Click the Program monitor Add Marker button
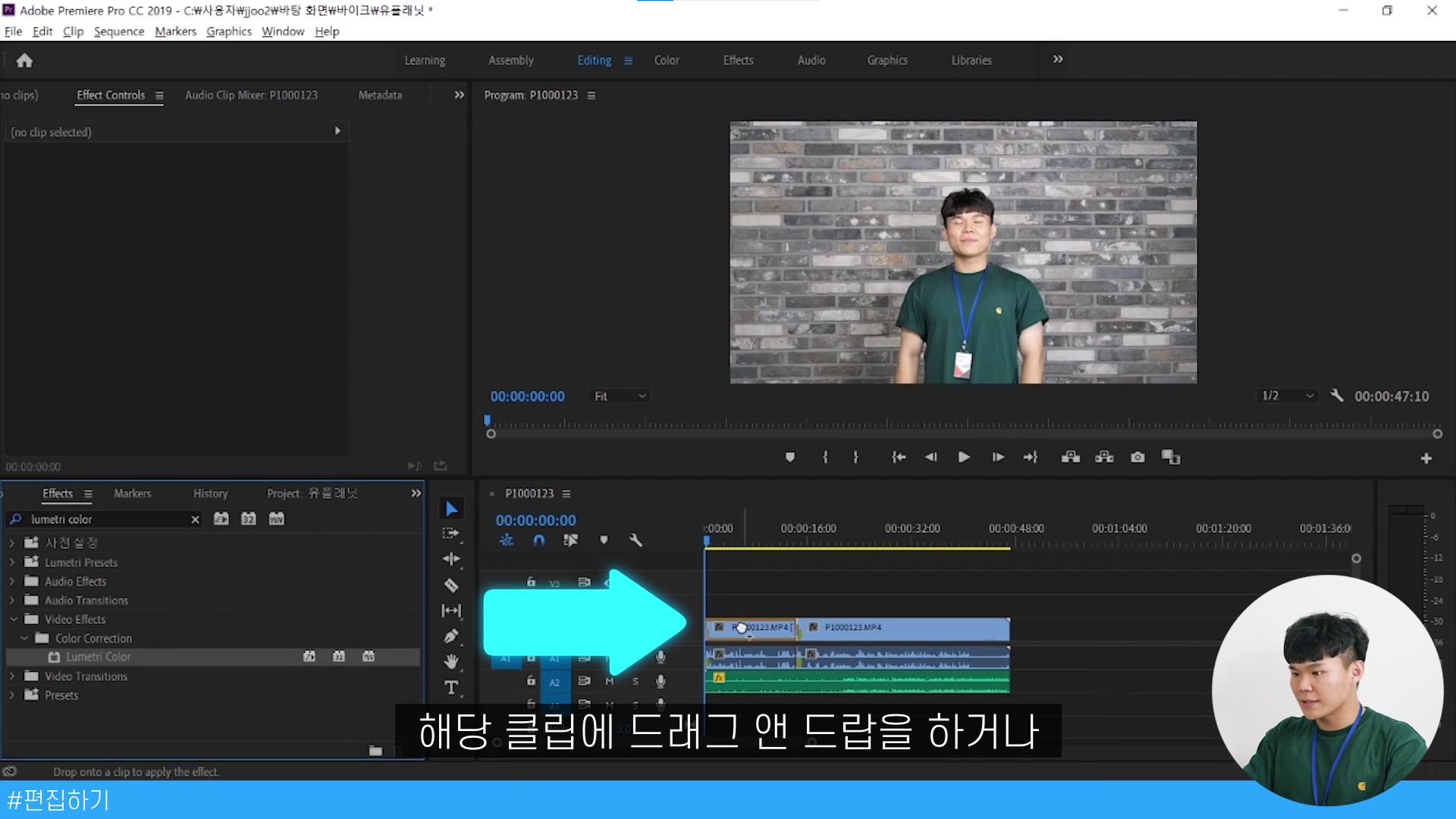 point(790,457)
